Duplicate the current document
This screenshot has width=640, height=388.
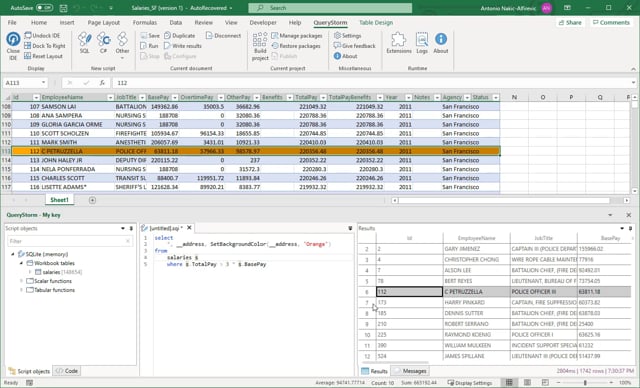[180, 35]
